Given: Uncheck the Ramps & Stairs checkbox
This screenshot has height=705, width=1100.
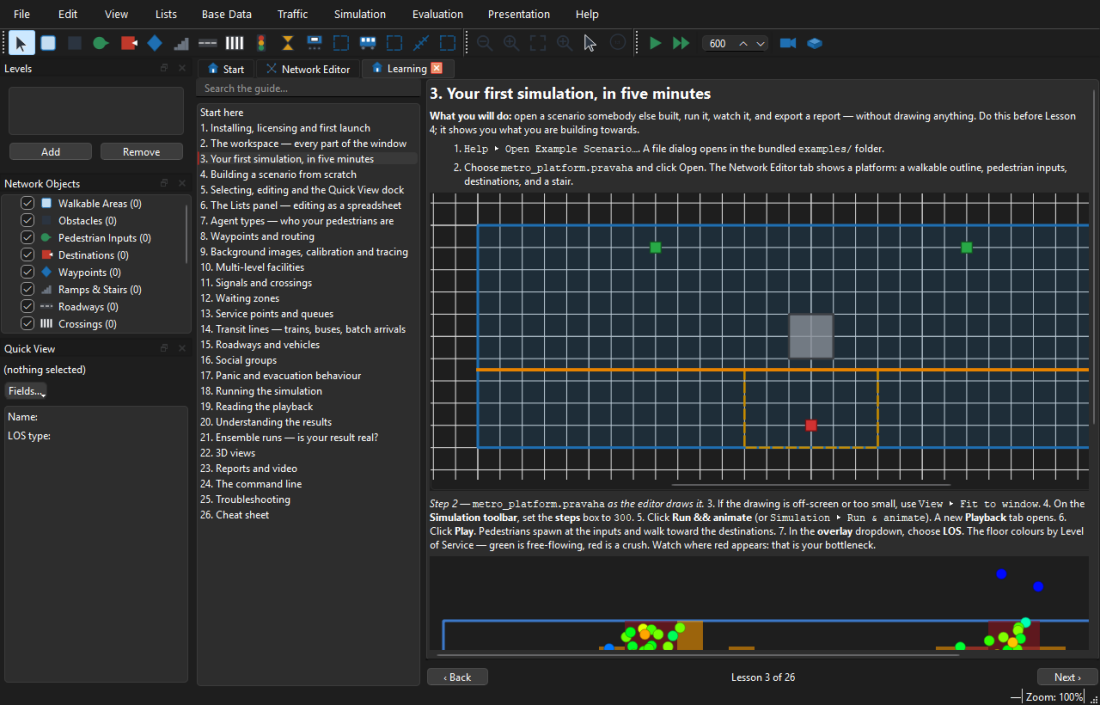Looking at the screenshot, I should [27, 290].
